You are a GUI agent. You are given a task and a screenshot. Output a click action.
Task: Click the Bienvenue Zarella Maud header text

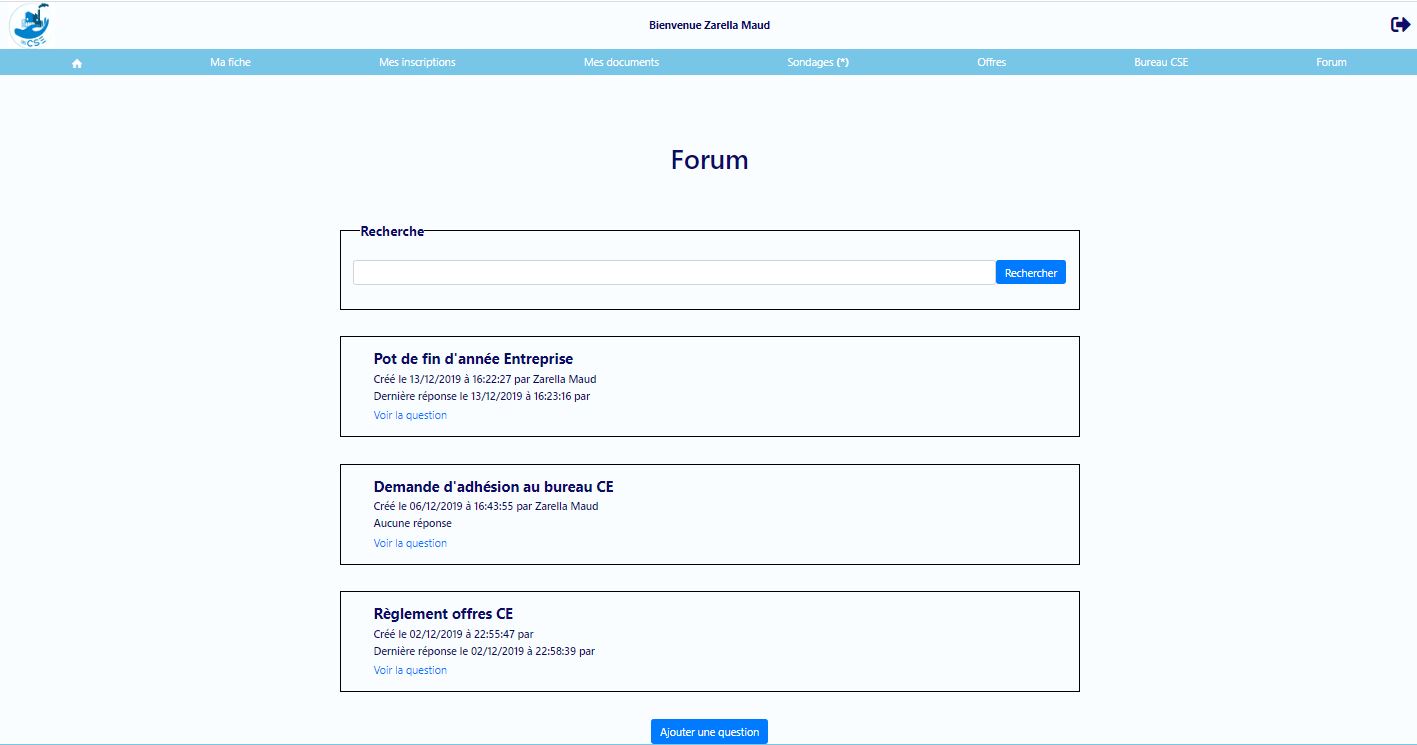pos(709,25)
